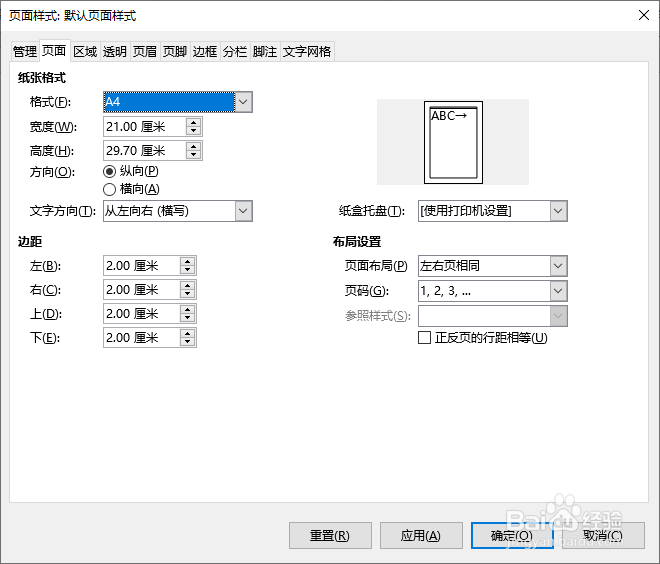The image size is (660, 564).
Task: Open the 区域 tab
Action: (x=85, y=51)
